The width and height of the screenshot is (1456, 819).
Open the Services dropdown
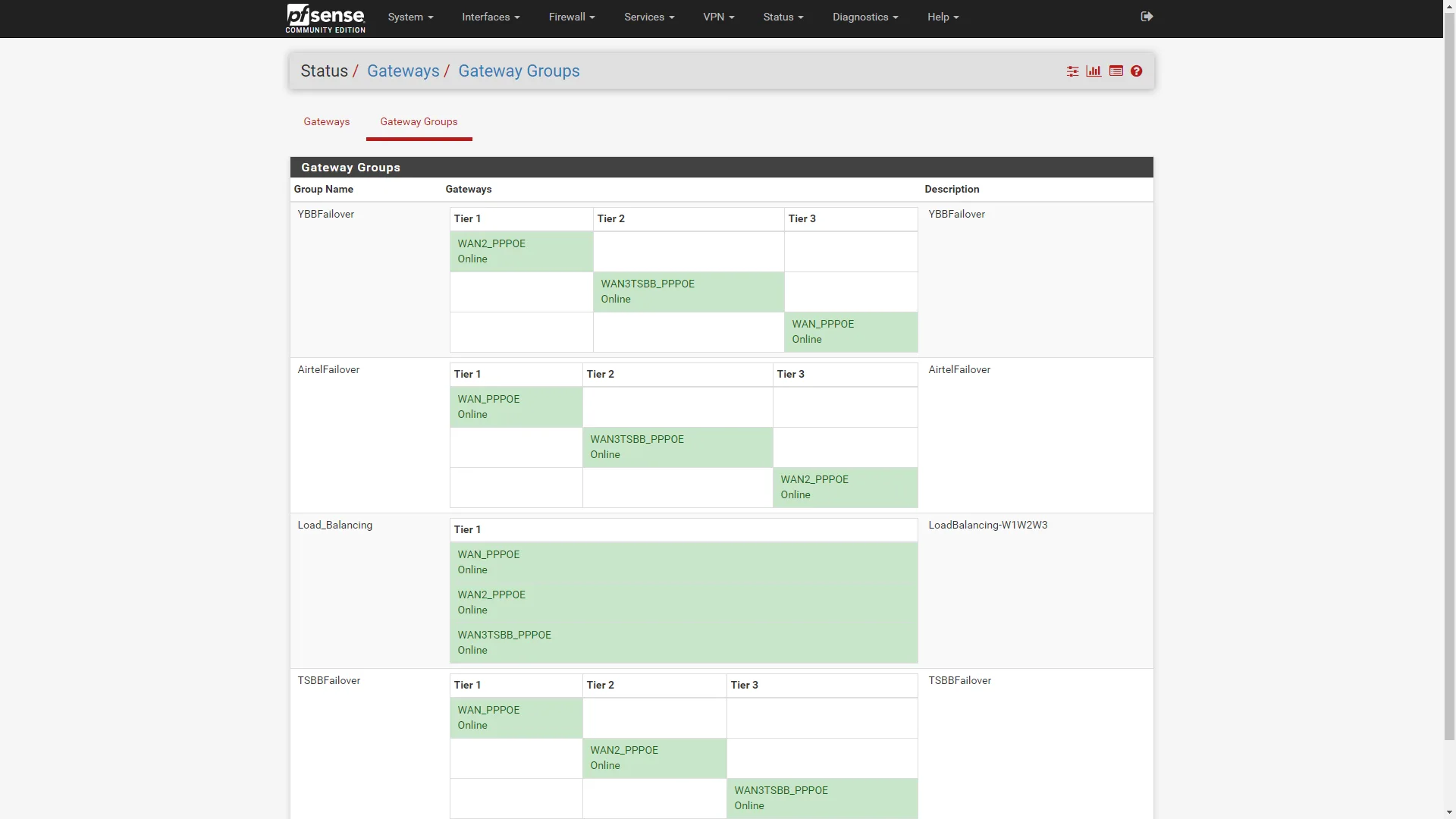click(649, 17)
